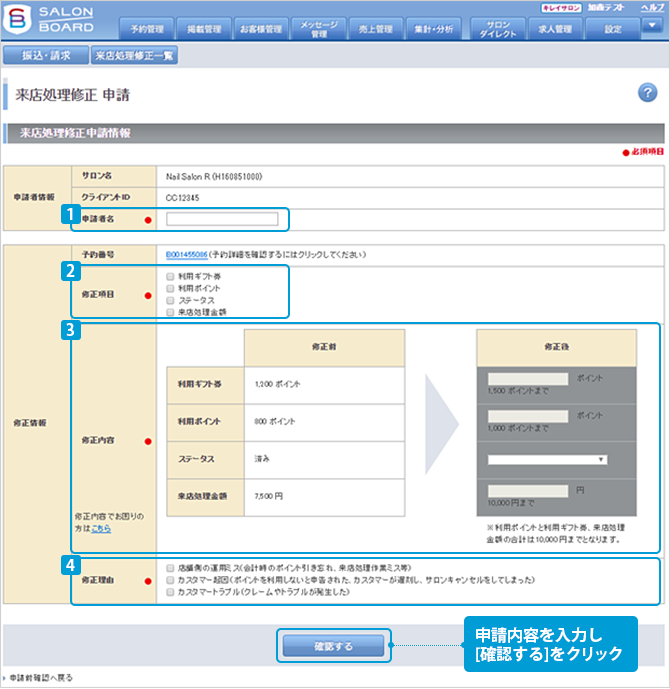Open reservation number B001455086 link
The width and height of the screenshot is (670, 689).
[188, 255]
